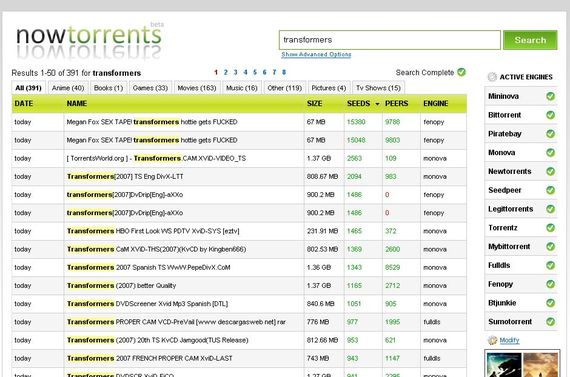
Task: Open the Pictures (4) tab
Action: (x=329, y=88)
